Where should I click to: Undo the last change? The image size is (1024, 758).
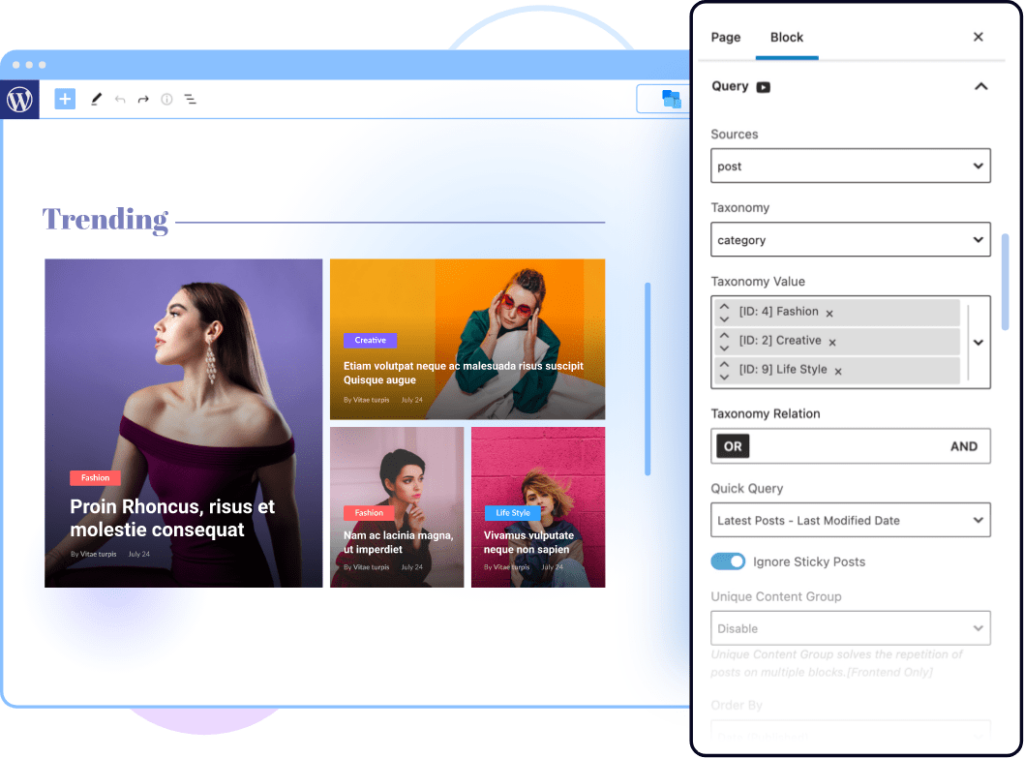point(120,99)
